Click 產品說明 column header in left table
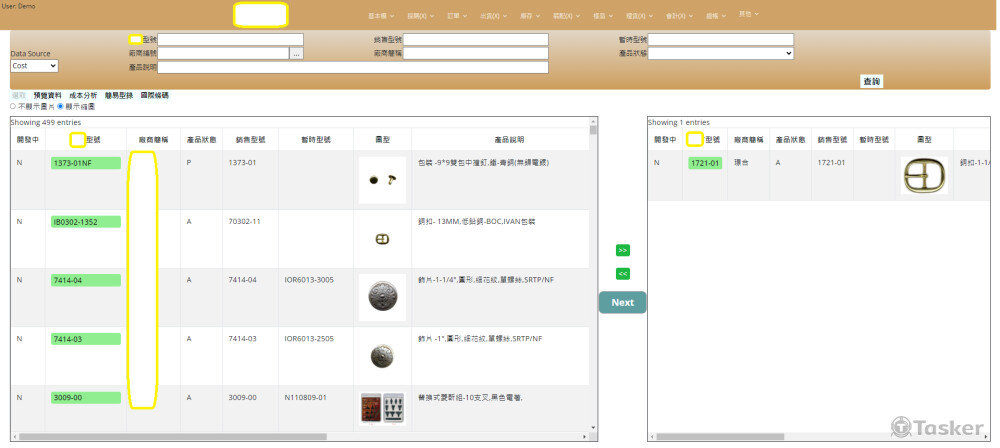1000x448 pixels. pos(509,139)
